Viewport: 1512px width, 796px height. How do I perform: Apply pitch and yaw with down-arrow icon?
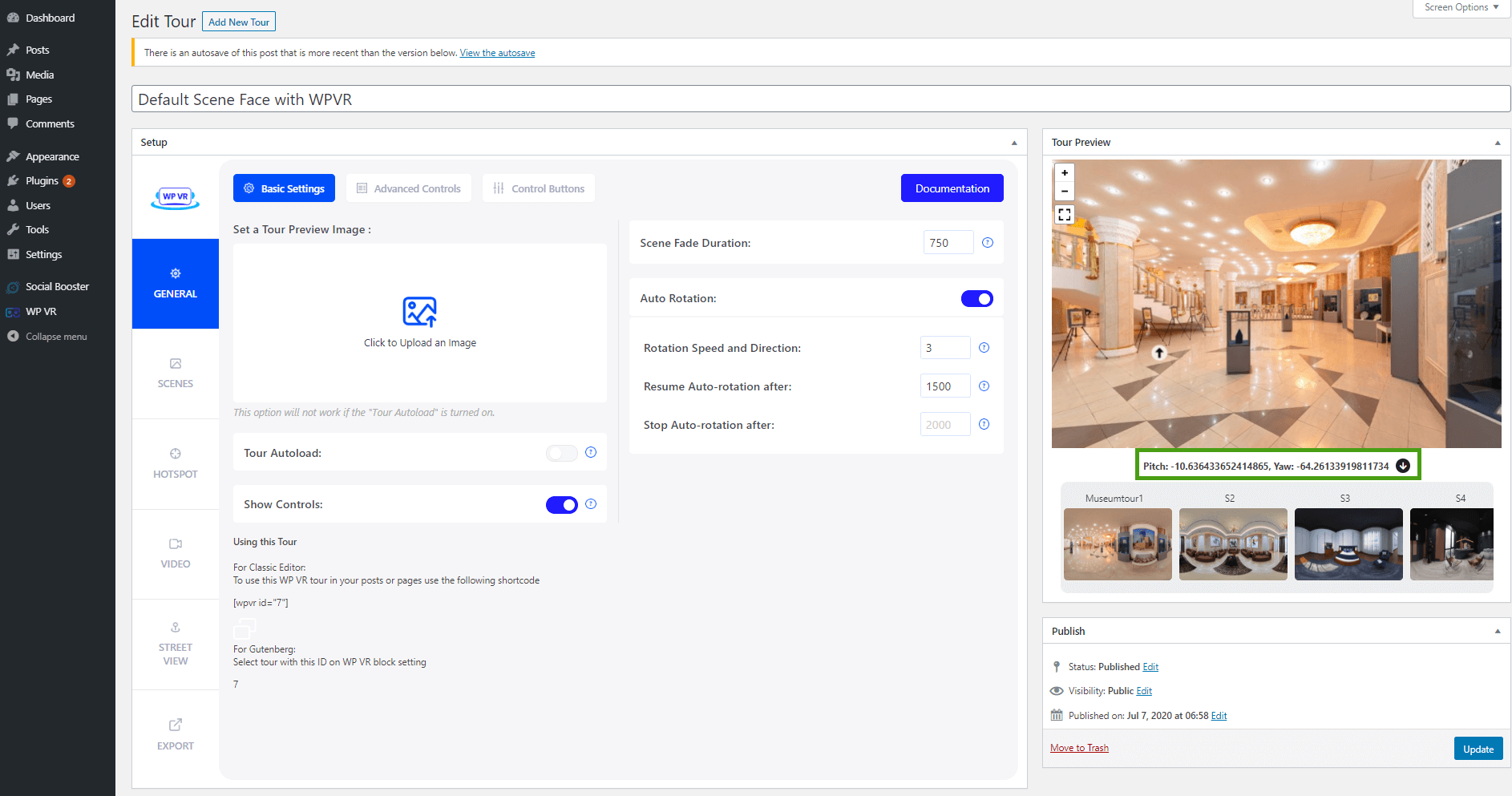tap(1403, 466)
